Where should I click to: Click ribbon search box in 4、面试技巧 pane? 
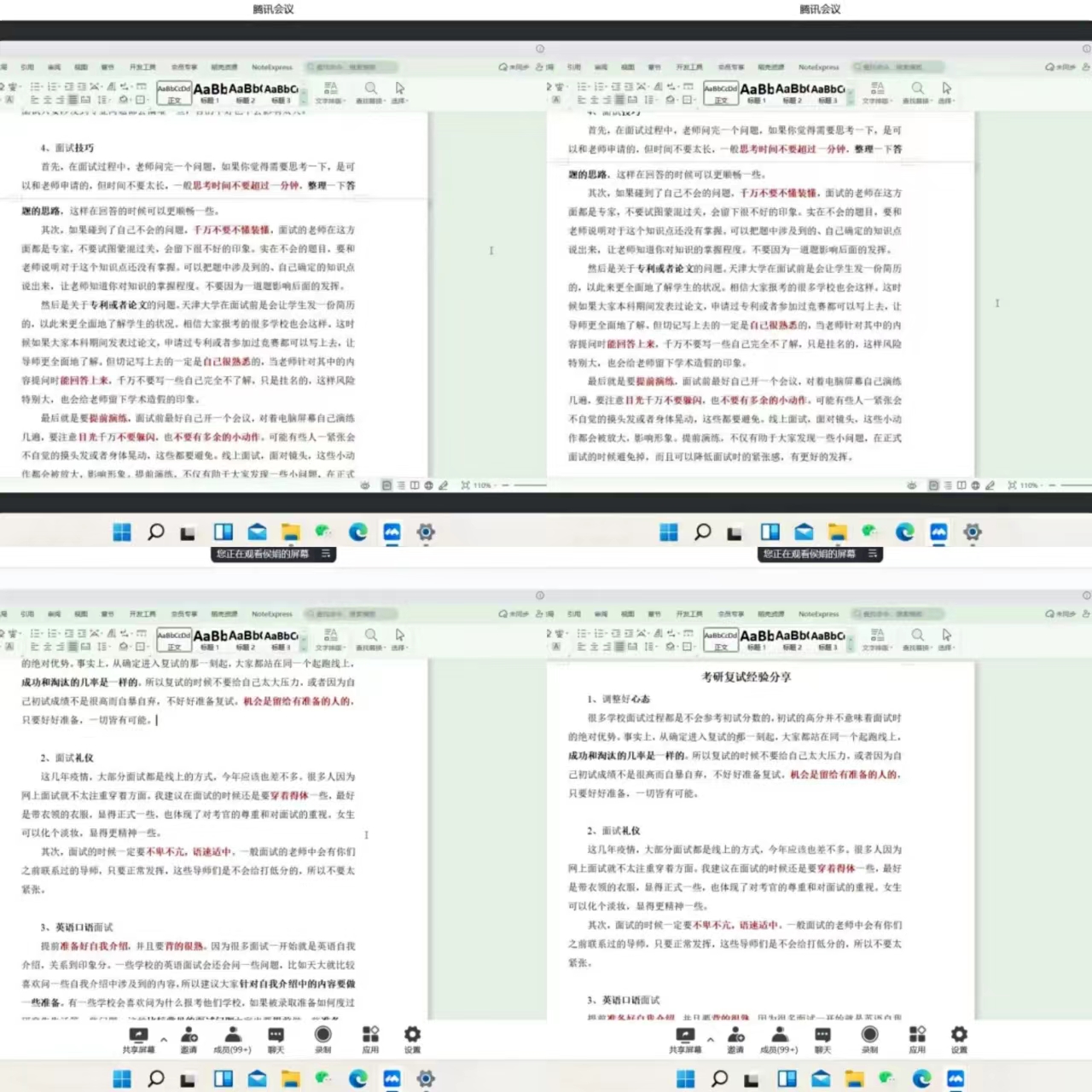(x=351, y=67)
